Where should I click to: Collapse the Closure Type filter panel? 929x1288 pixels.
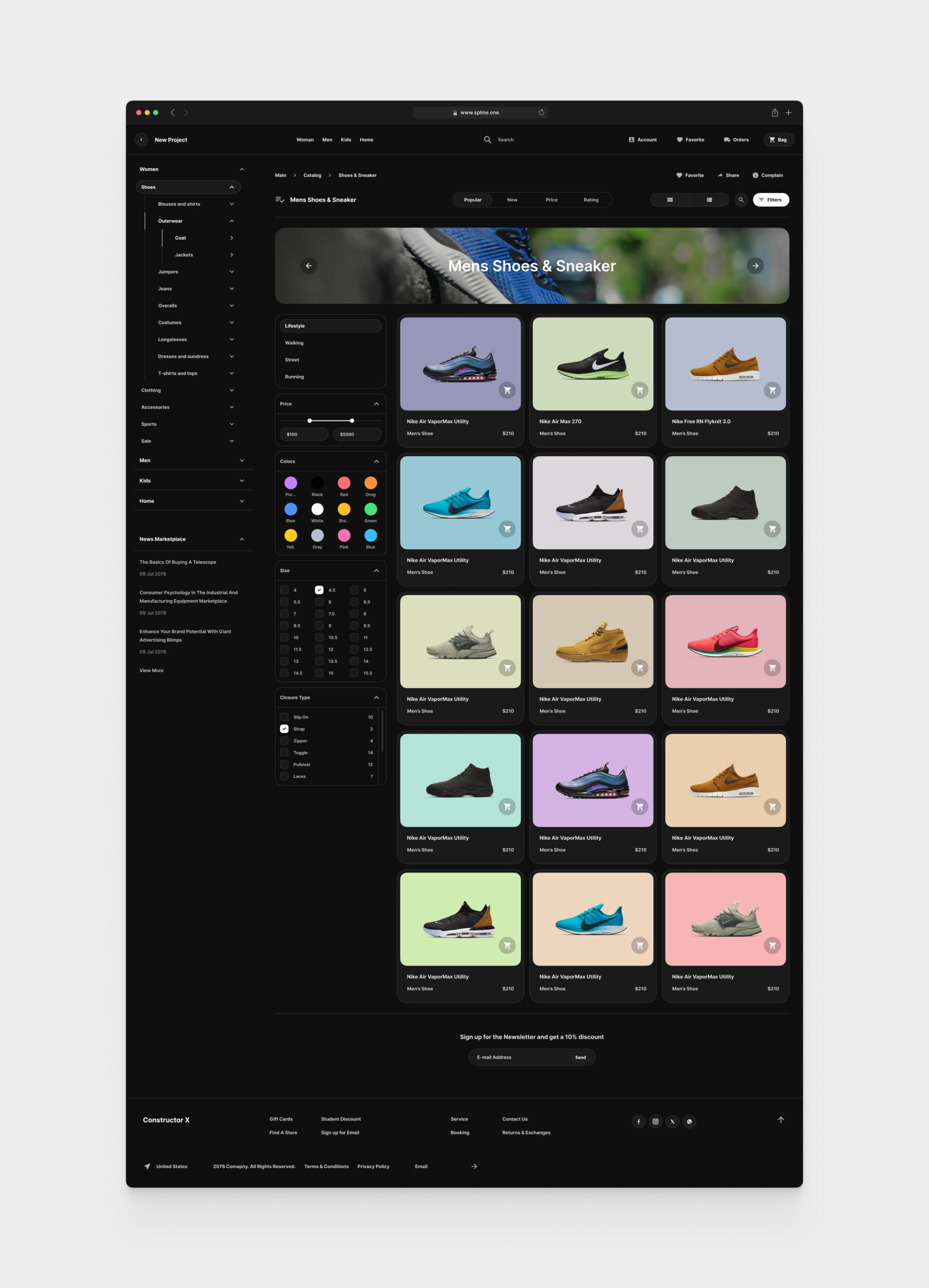(376, 697)
